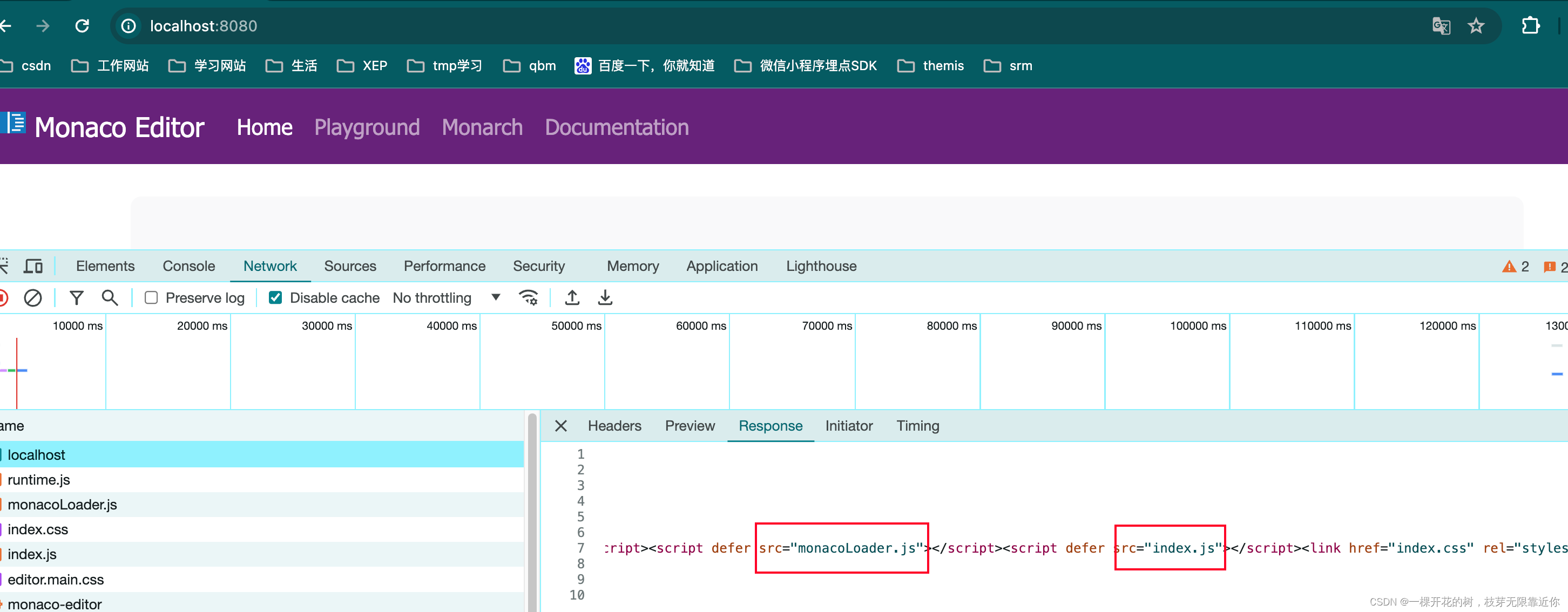Screen dimensions: 1568x612
Task: View site information icon beside localhost:8080
Action: click(129, 25)
